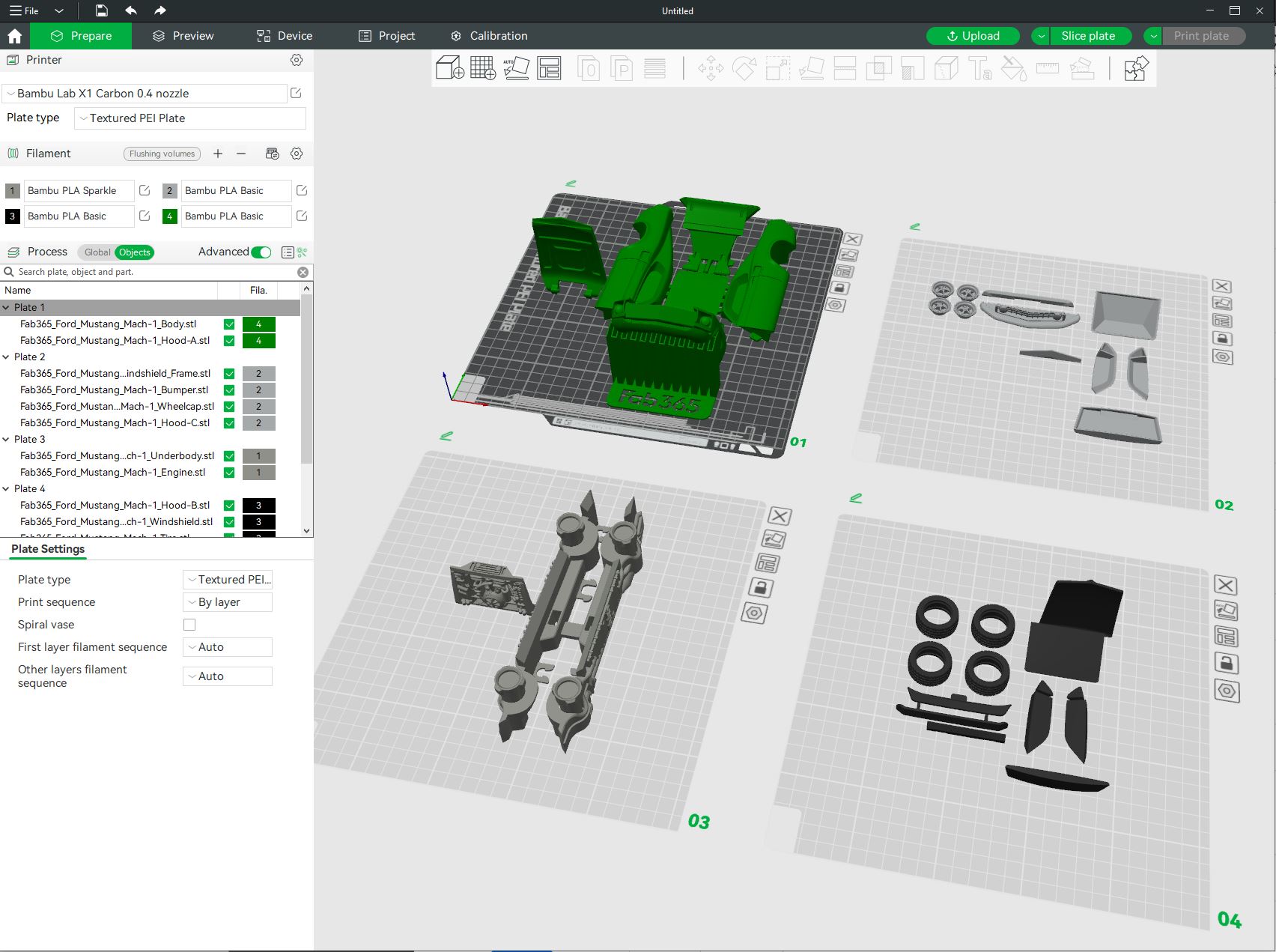Viewport: 1276px width, 952px height.
Task: Redo action with the forward arrow icon
Action: 159,10
